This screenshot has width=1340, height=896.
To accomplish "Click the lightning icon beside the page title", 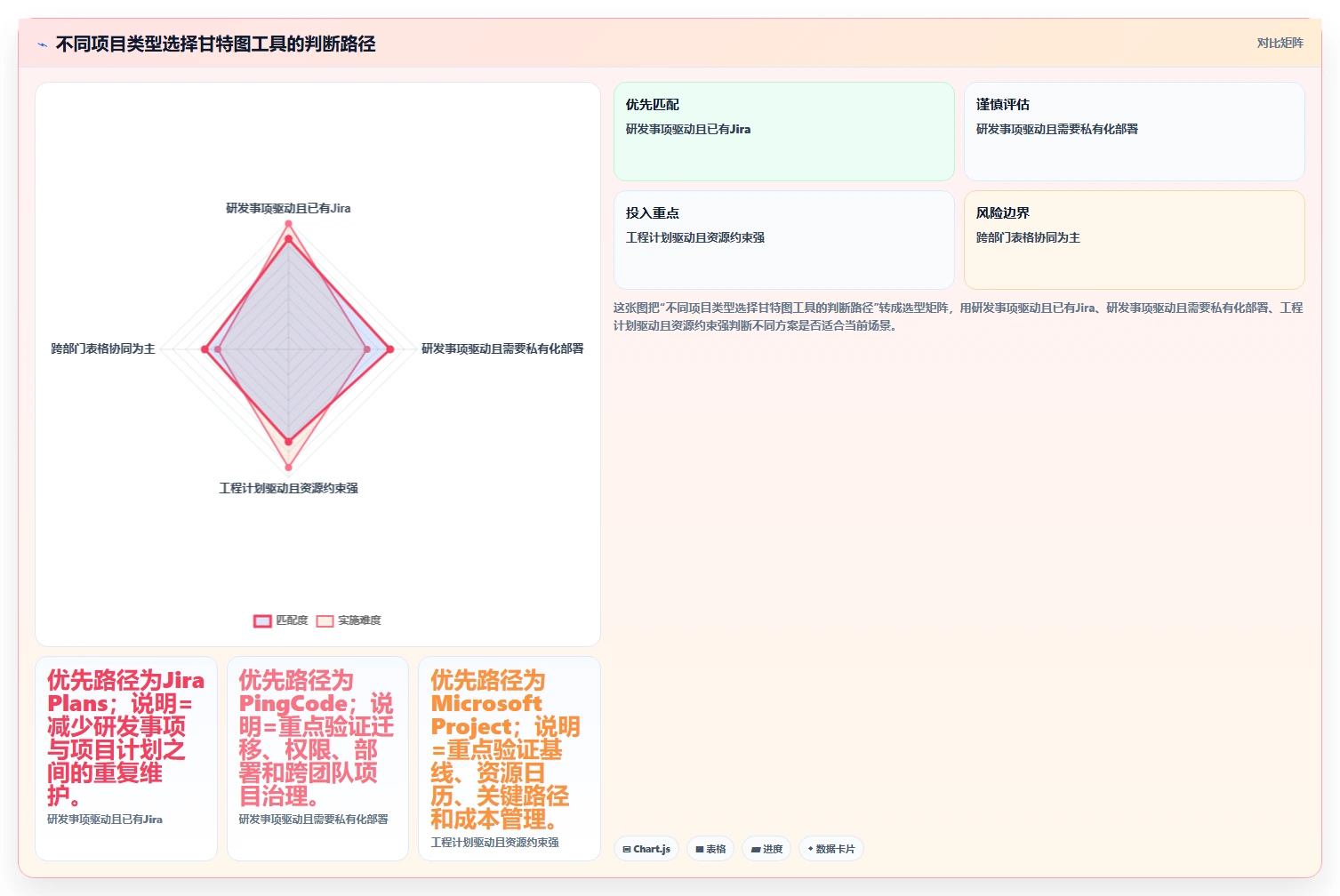I will [x=42, y=44].
